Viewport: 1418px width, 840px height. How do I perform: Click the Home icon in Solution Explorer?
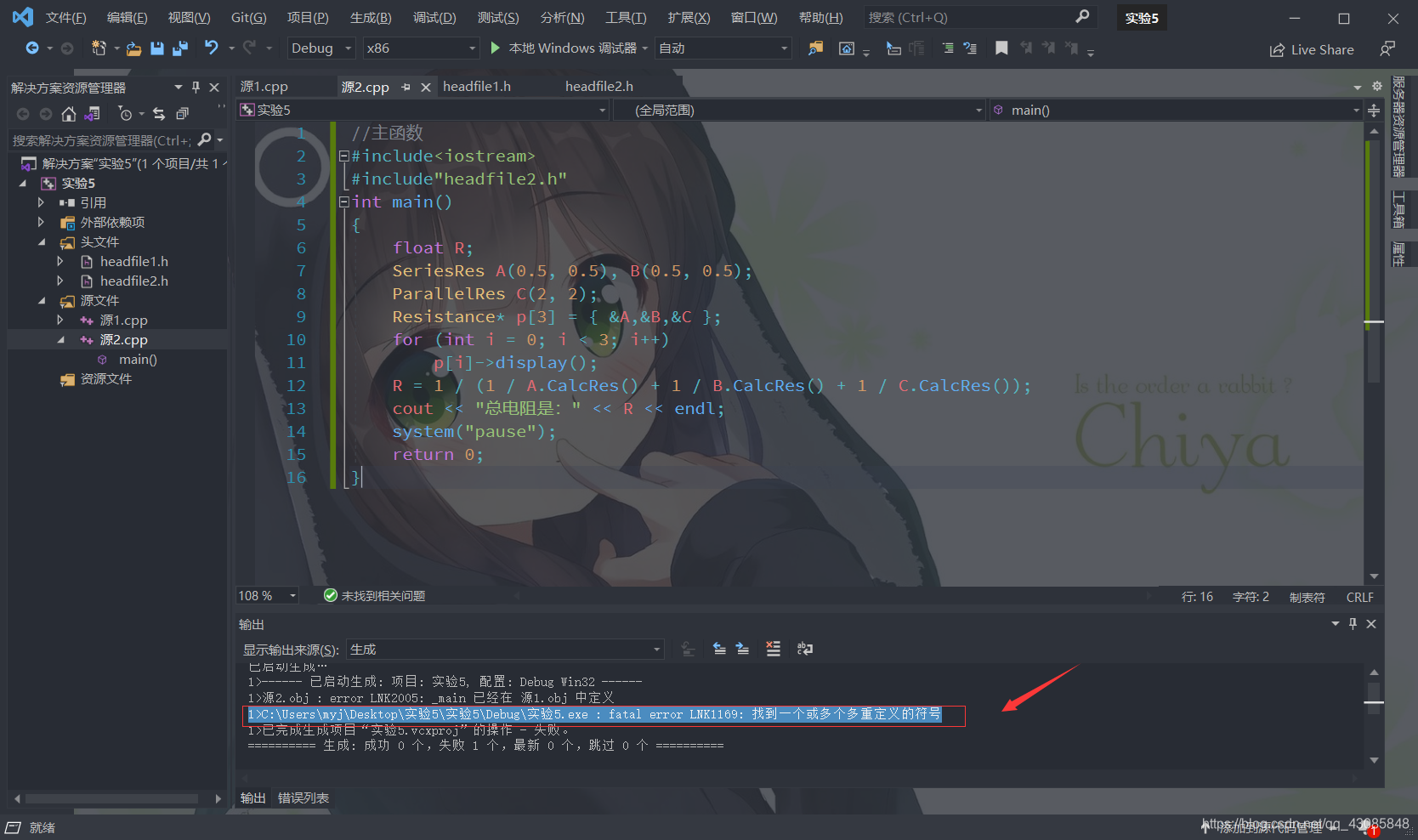click(69, 114)
